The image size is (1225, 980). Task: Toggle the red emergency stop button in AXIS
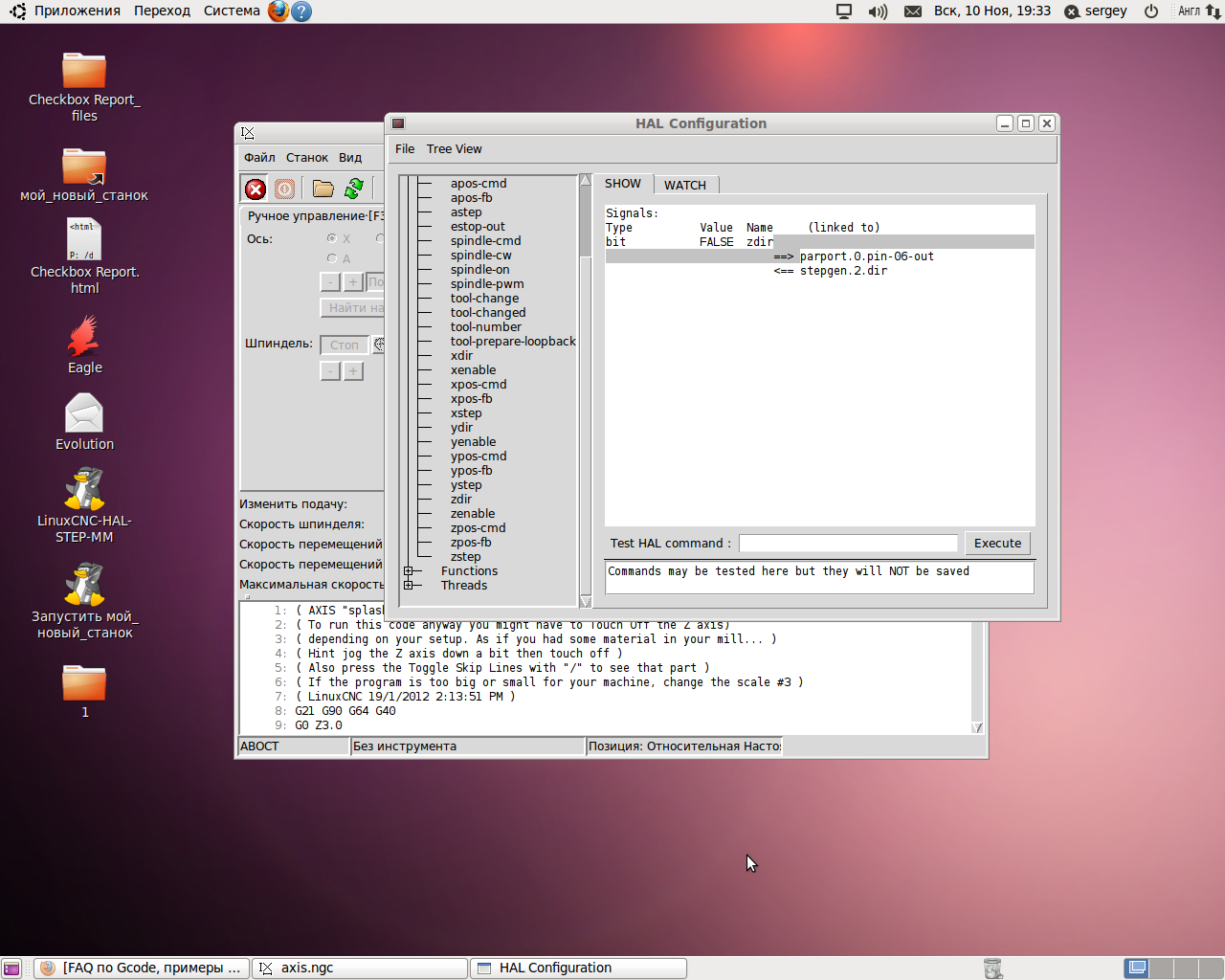[x=256, y=189]
